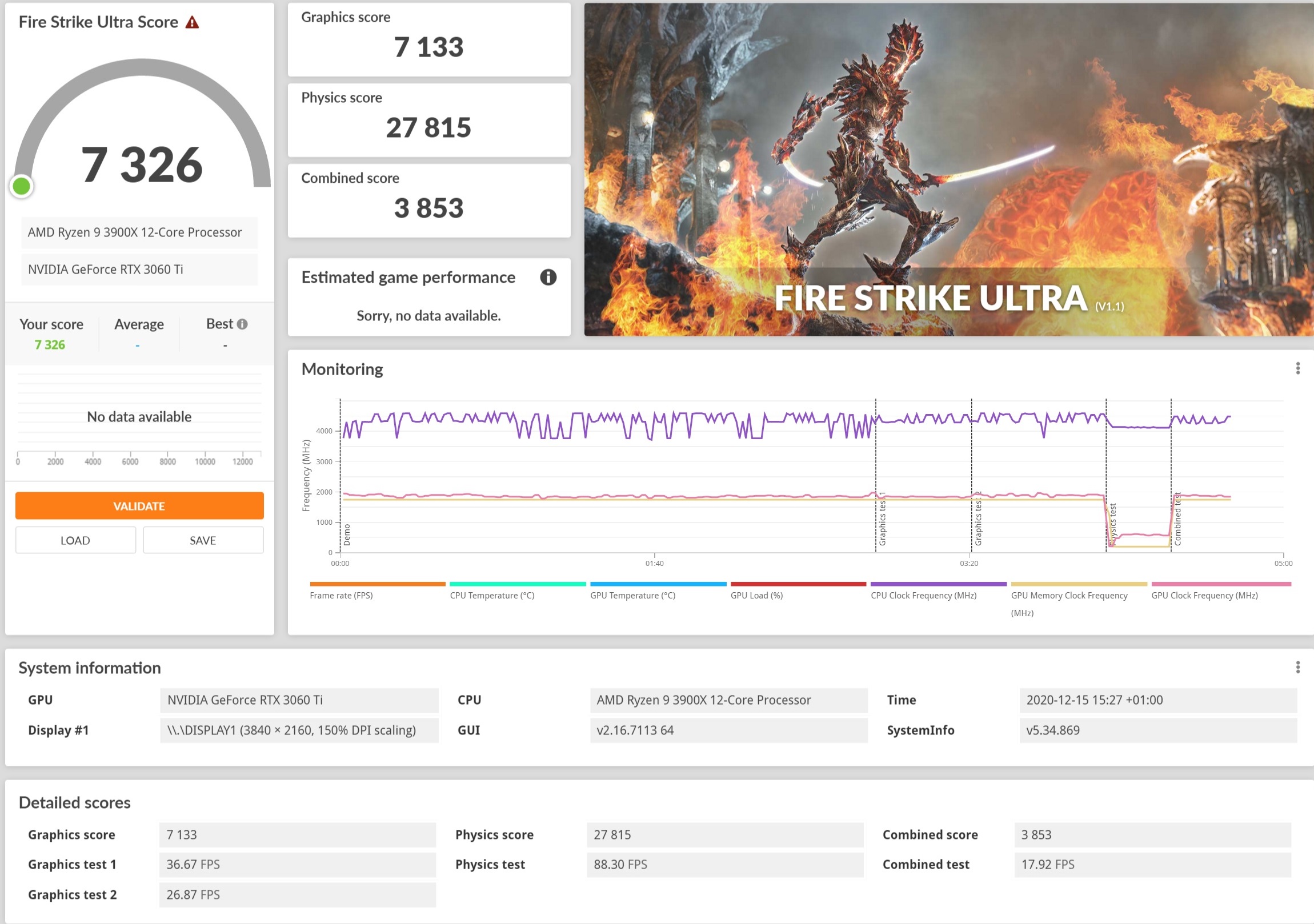Click the NVIDIA GeForce RTX 3060 Ti label under the gauge

pos(139,270)
